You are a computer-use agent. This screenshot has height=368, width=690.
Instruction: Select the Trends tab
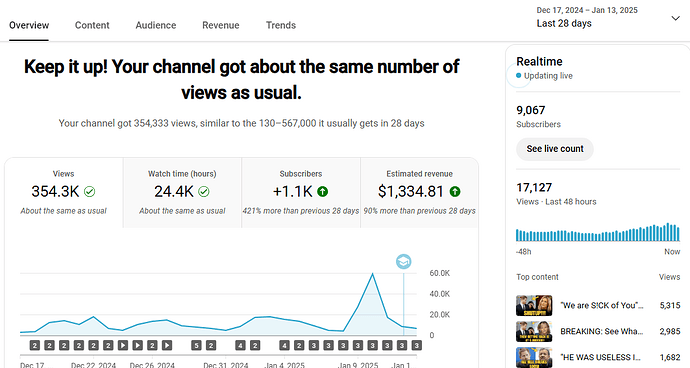(281, 25)
